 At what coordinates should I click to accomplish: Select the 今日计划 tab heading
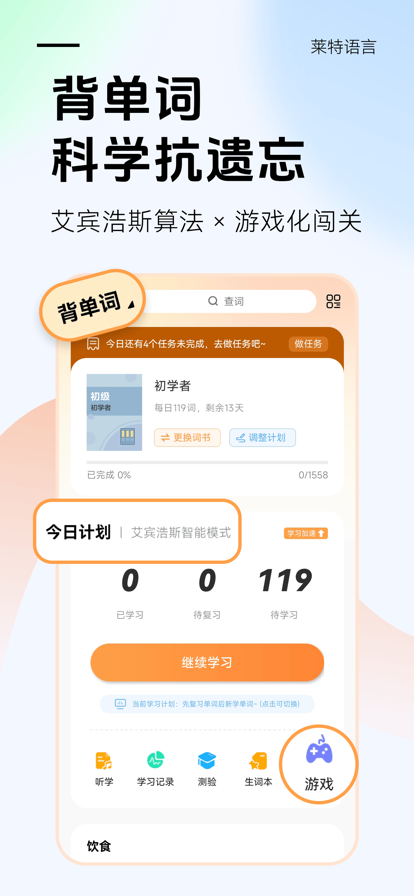[78, 533]
